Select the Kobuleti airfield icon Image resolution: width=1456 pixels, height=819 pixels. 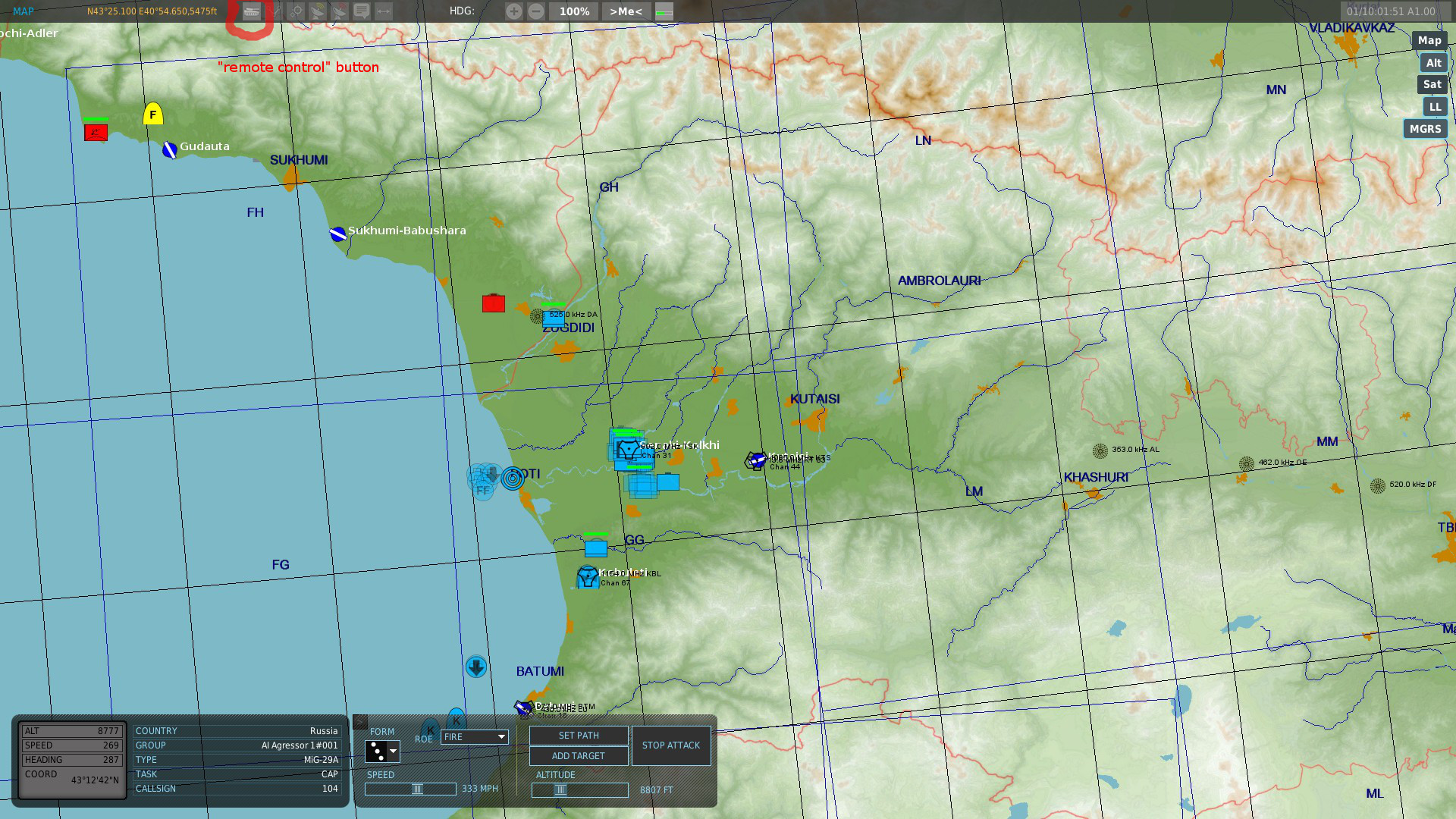588,578
